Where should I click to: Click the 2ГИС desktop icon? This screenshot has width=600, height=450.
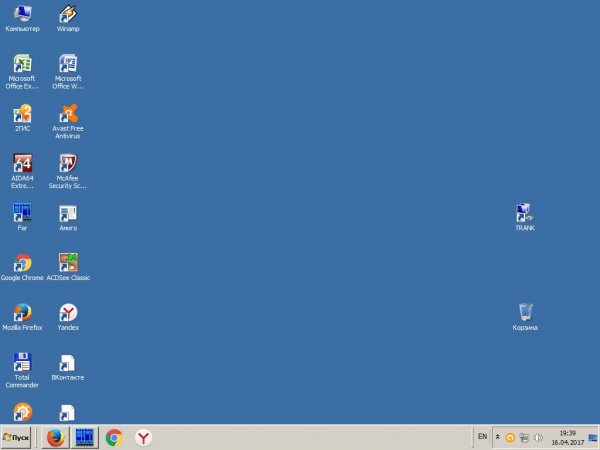click(x=22, y=114)
